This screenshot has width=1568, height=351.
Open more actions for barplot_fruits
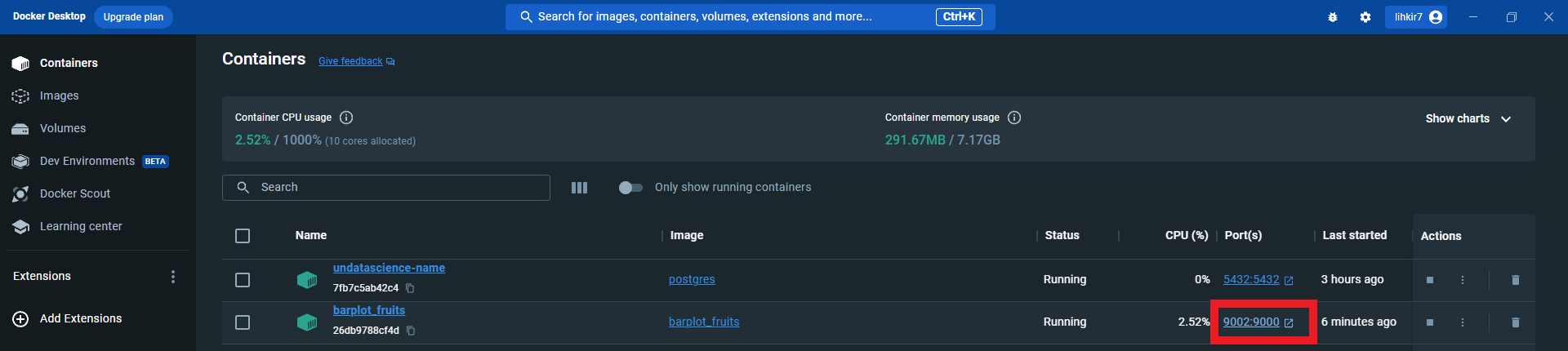point(1463,322)
